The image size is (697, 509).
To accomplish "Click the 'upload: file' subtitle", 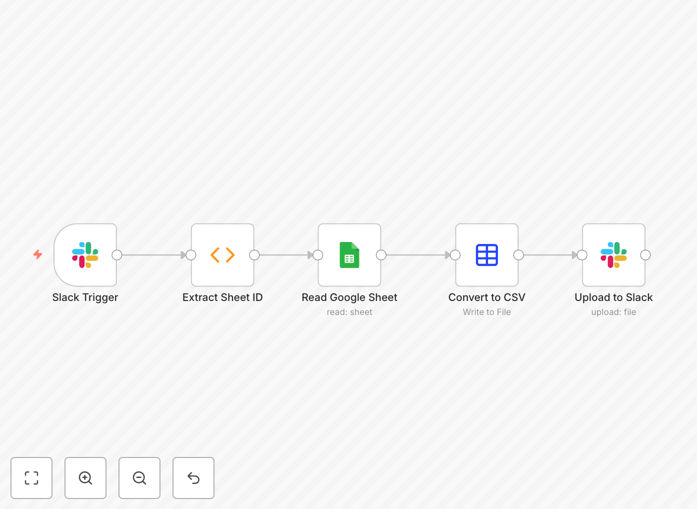I will (614, 312).
